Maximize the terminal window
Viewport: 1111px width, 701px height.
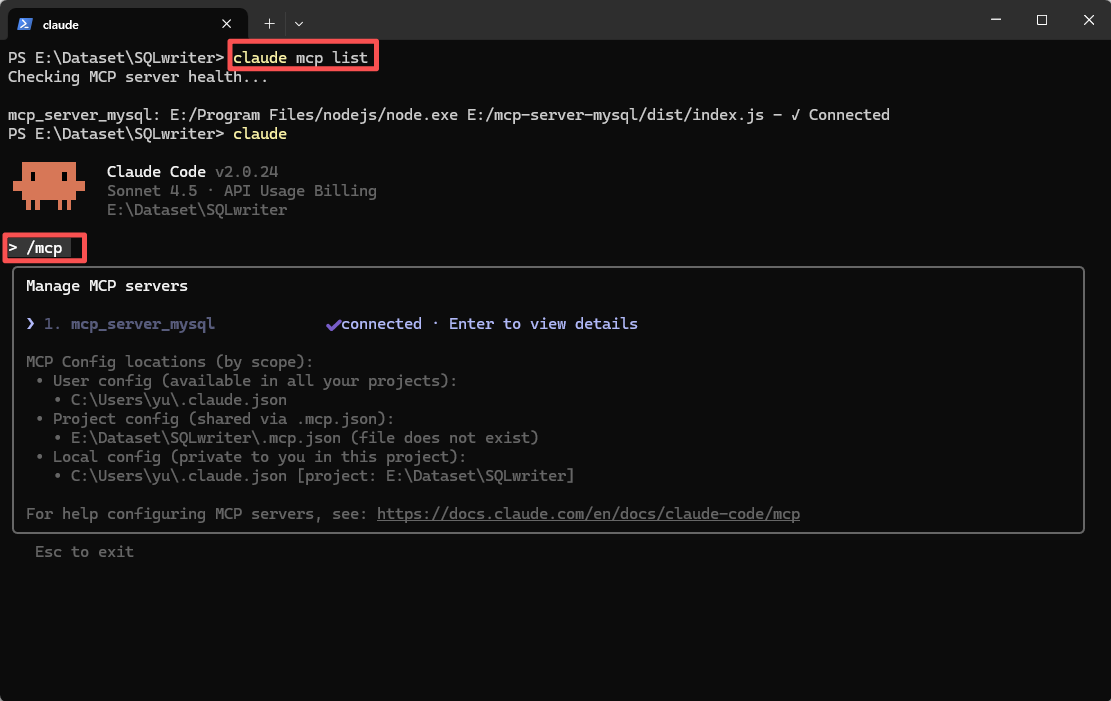[x=1042, y=20]
